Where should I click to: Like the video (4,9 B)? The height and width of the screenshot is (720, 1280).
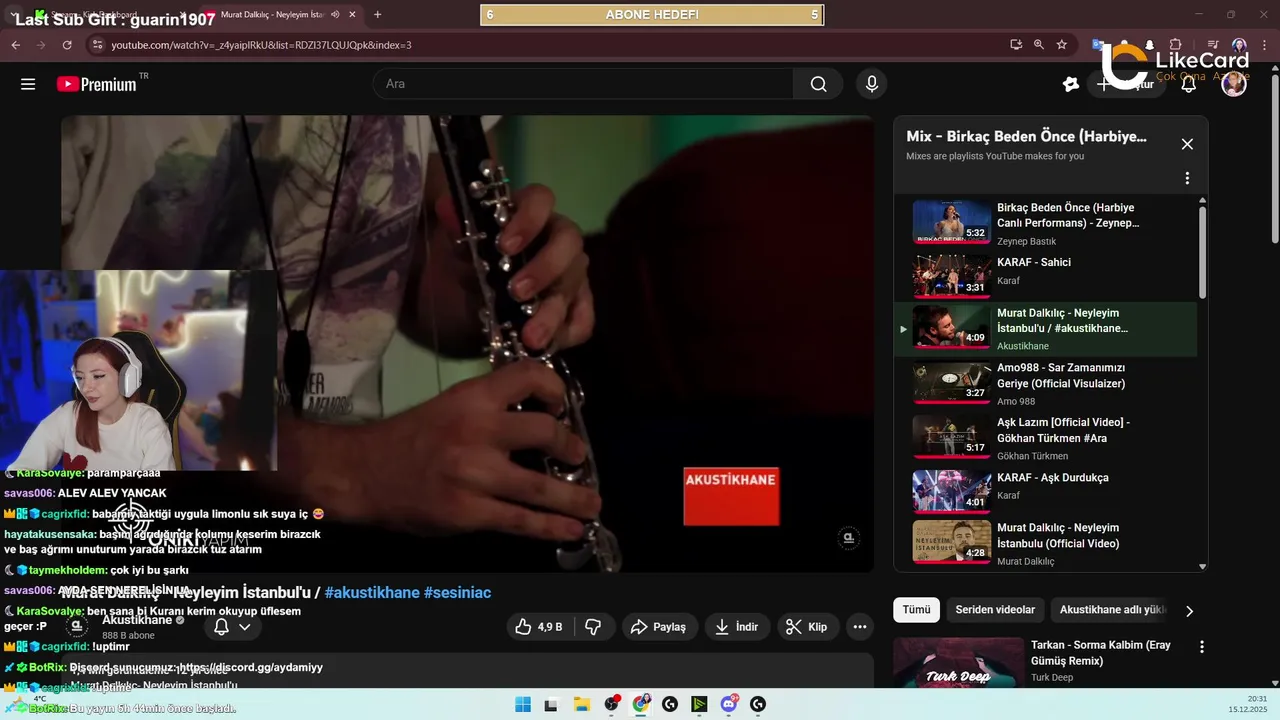click(538, 627)
